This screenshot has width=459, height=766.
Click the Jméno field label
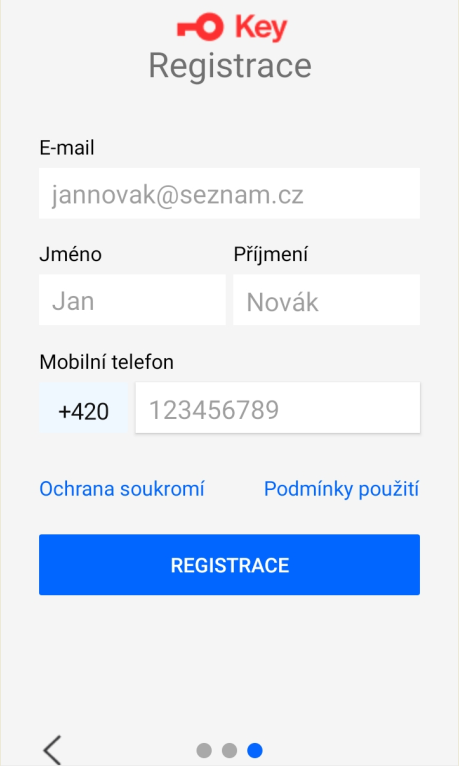[x=71, y=255]
